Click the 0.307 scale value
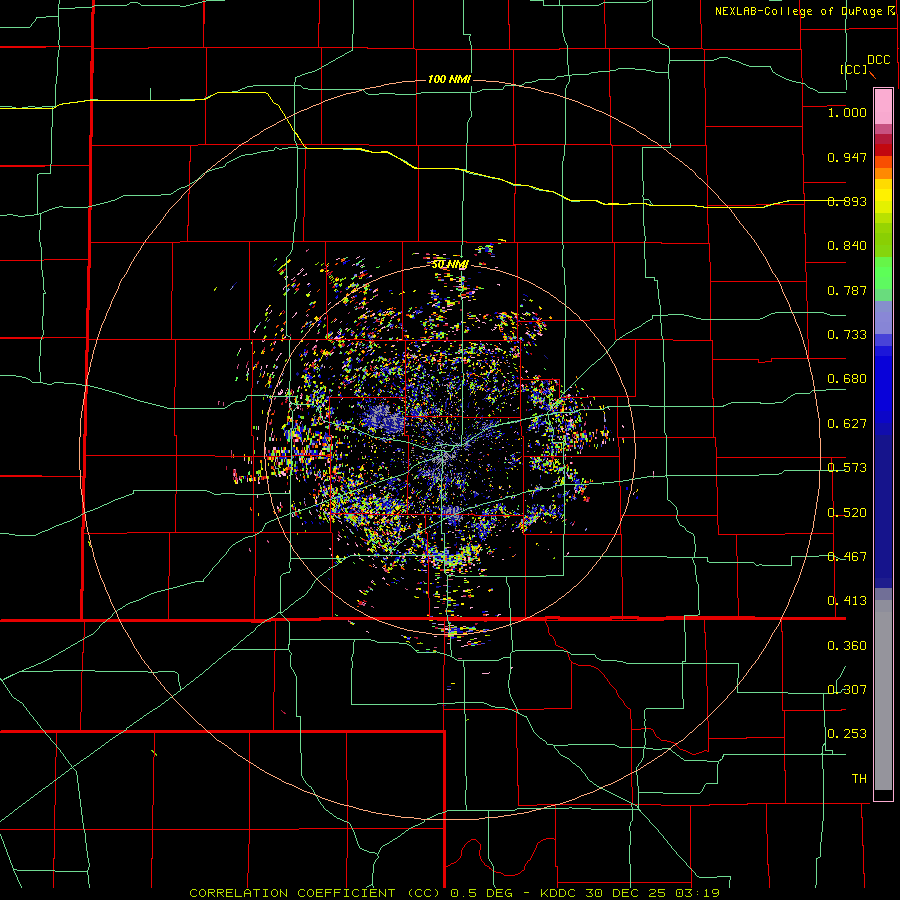This screenshot has height=900, width=900. click(847, 690)
